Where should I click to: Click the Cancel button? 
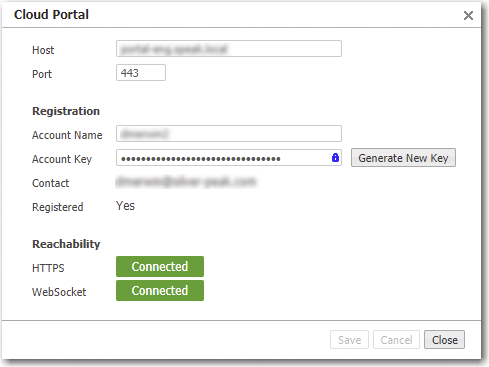[x=396, y=340]
